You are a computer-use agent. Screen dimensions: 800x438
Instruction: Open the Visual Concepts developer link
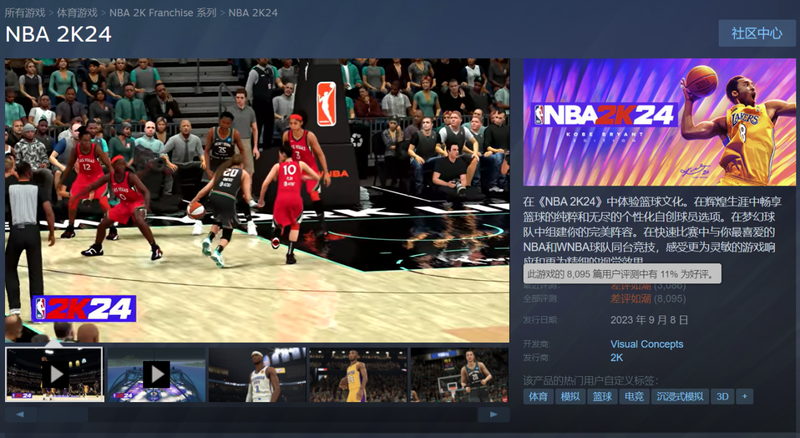tap(646, 344)
